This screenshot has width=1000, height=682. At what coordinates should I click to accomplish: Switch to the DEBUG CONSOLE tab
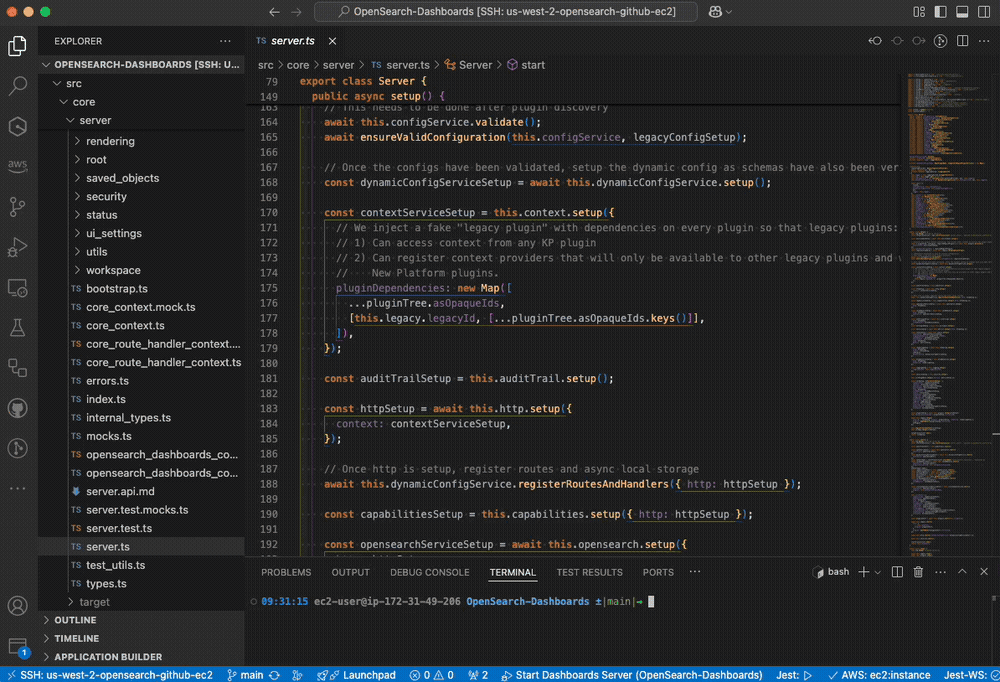pos(429,572)
